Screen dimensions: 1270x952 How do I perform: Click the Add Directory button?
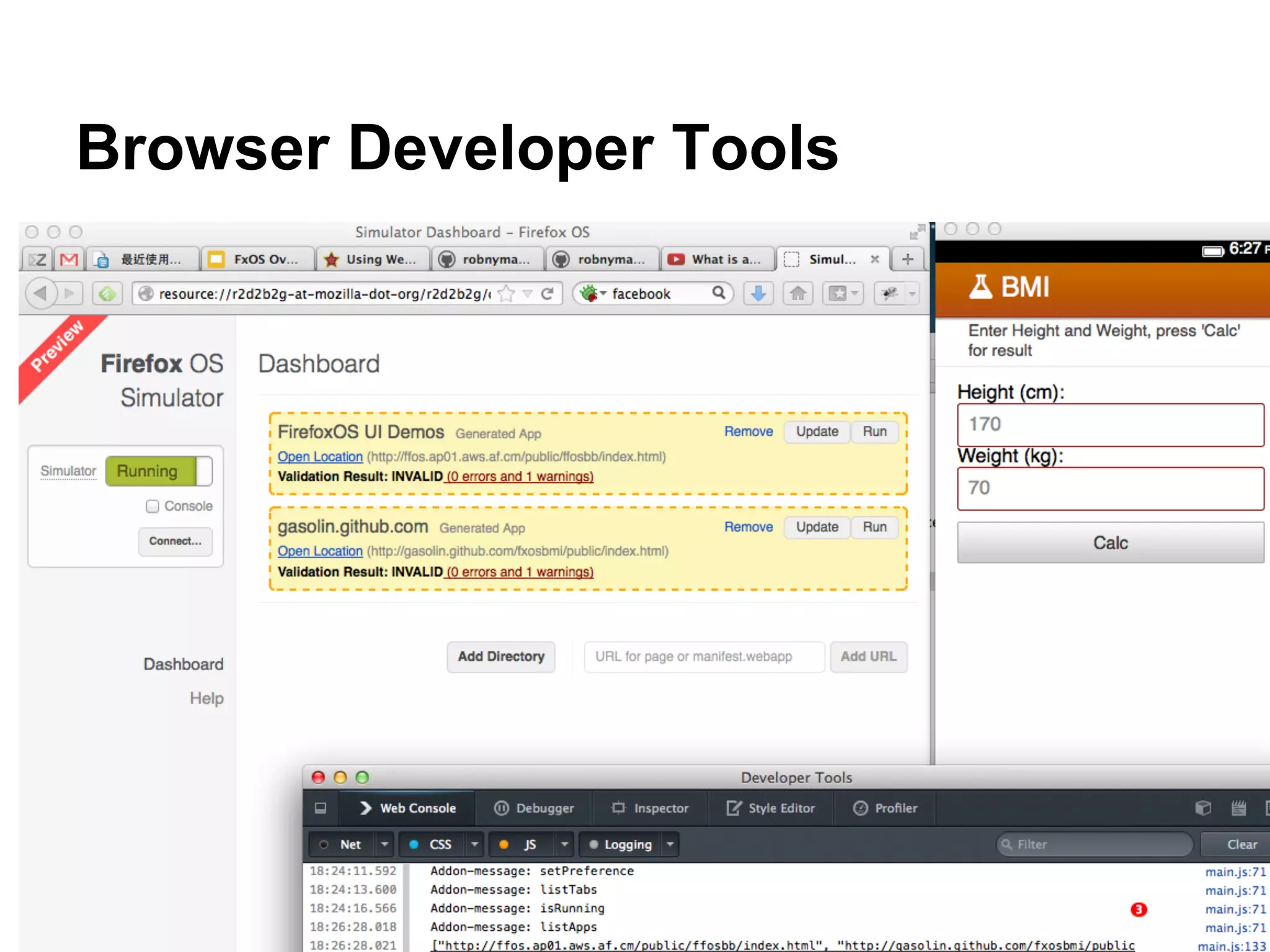501,656
